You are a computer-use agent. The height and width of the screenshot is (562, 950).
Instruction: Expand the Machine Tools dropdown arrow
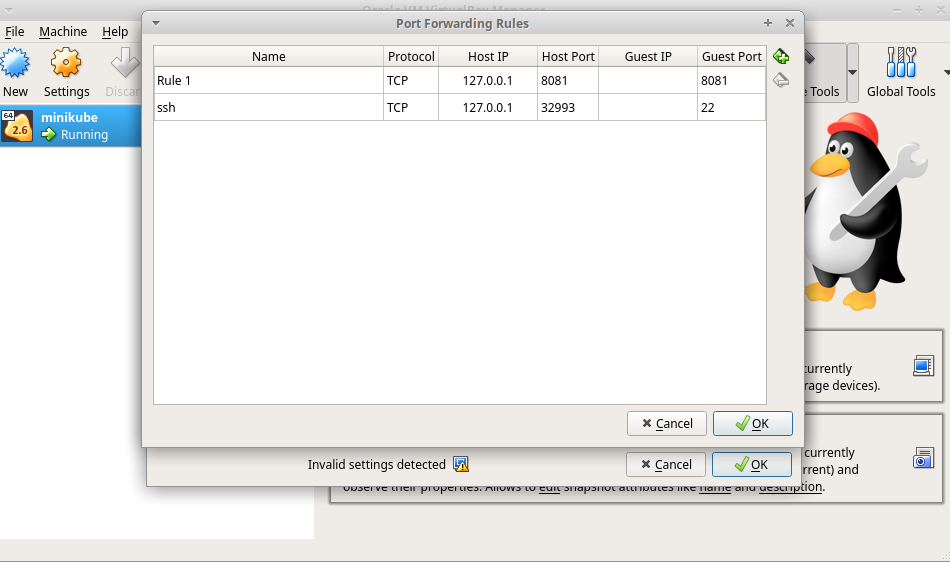[x=852, y=73]
